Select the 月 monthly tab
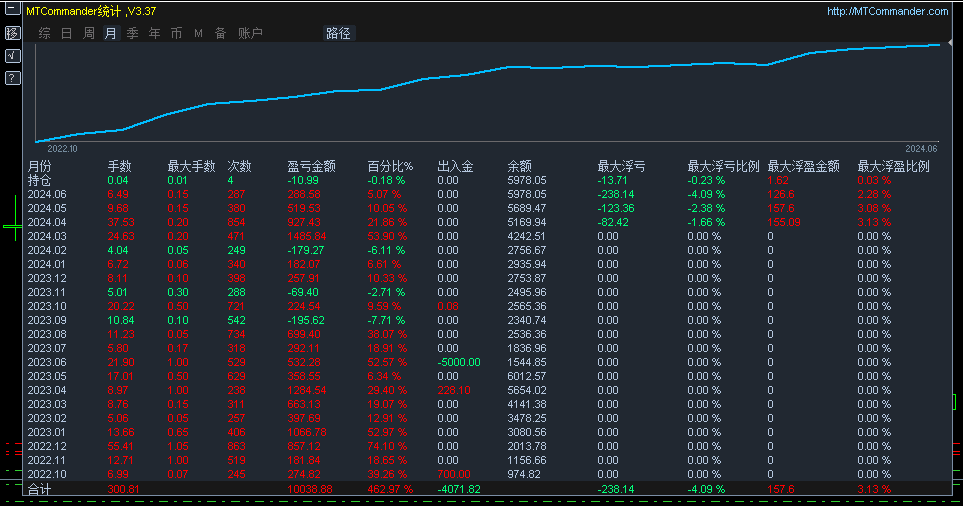The height and width of the screenshot is (506, 963). click(111, 33)
